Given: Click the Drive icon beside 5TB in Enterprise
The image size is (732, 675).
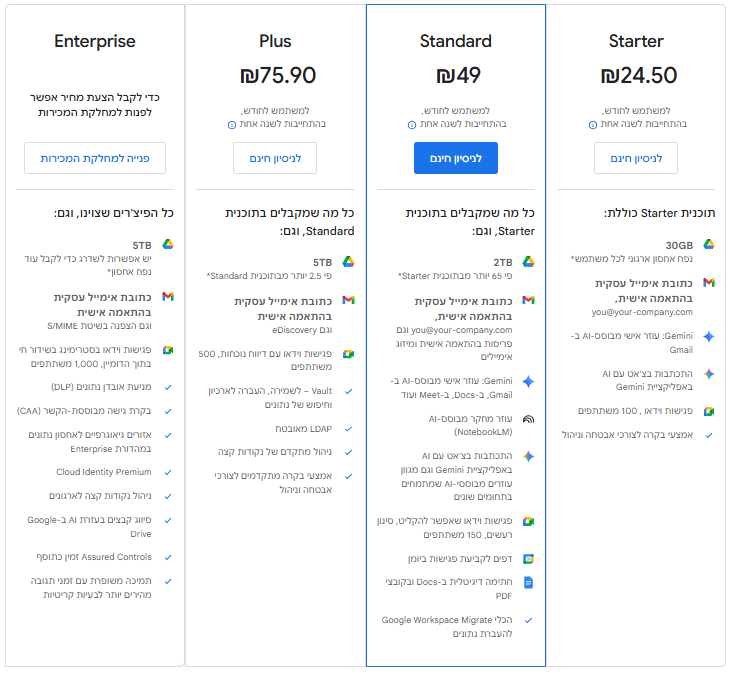Looking at the screenshot, I should pyautogui.click(x=168, y=245).
